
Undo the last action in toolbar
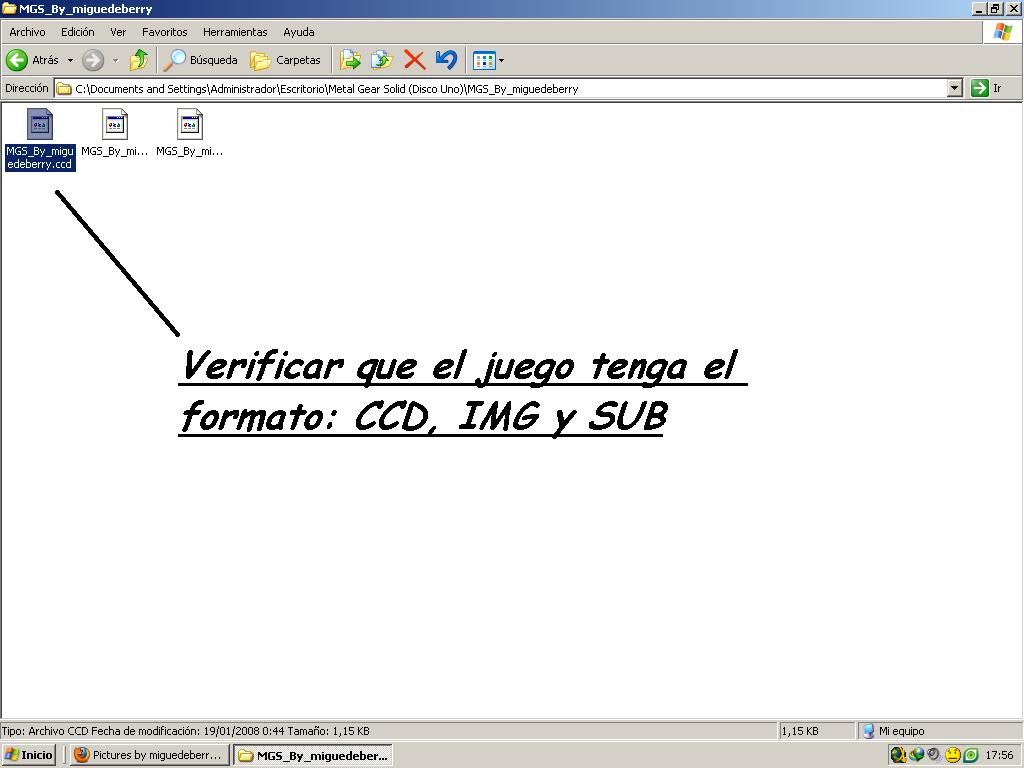point(446,60)
